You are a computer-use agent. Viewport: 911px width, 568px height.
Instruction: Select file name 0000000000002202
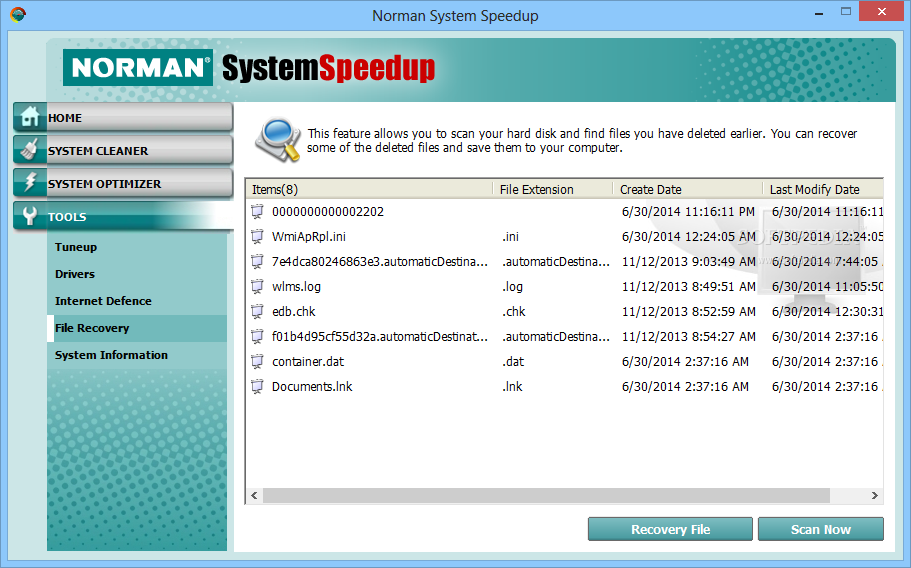click(328, 211)
